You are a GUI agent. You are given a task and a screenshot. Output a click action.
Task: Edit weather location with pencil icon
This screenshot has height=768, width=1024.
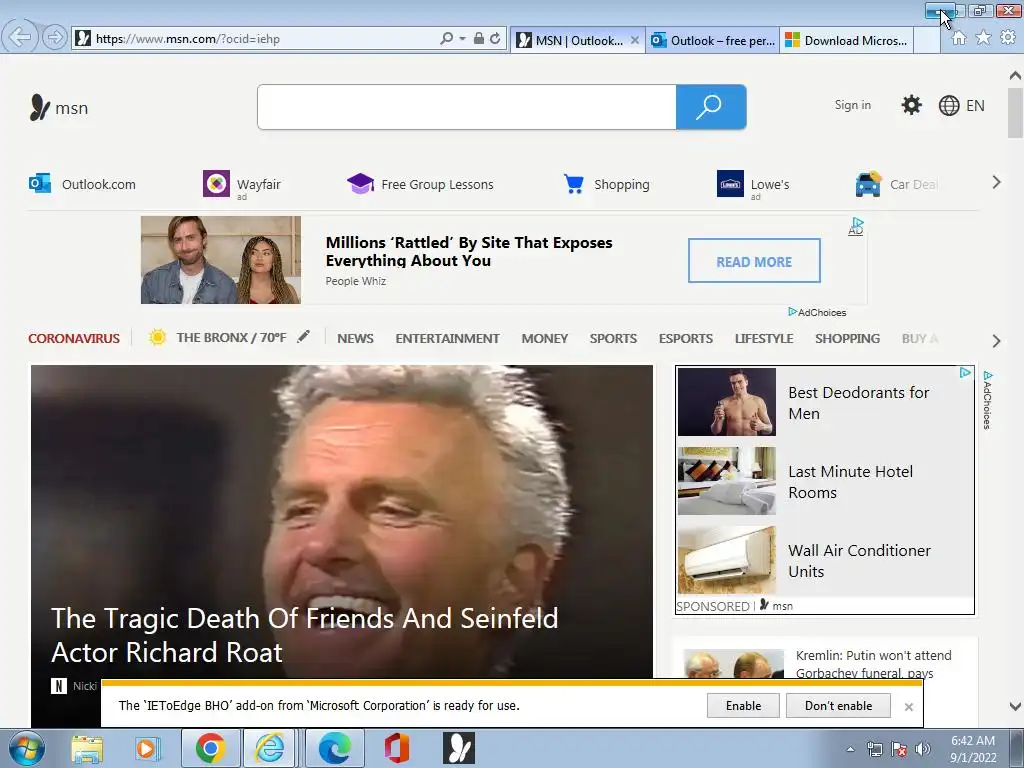pos(303,336)
